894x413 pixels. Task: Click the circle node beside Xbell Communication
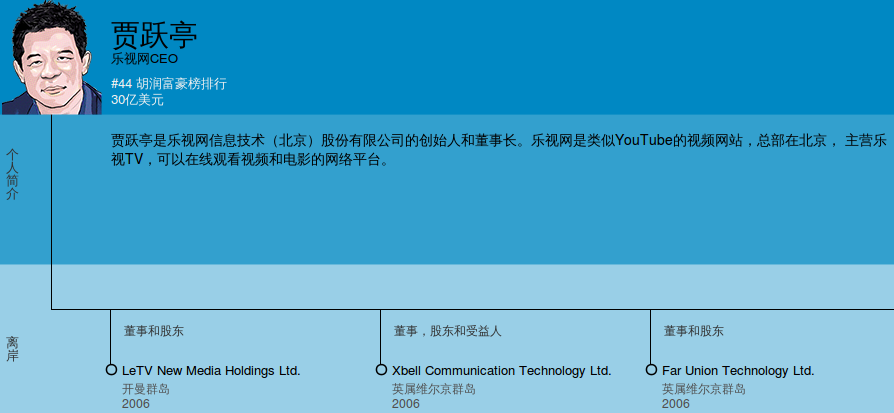click(x=381, y=370)
